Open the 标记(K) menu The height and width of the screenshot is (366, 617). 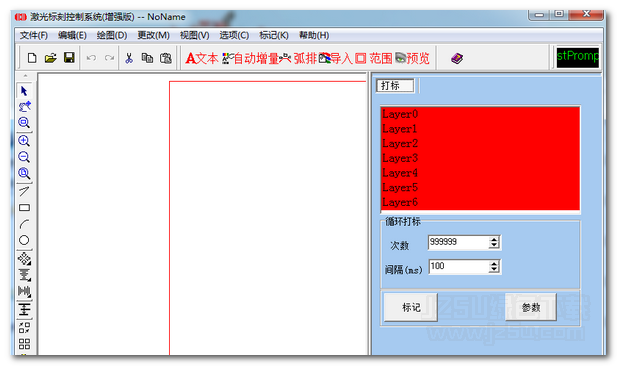pos(274,35)
